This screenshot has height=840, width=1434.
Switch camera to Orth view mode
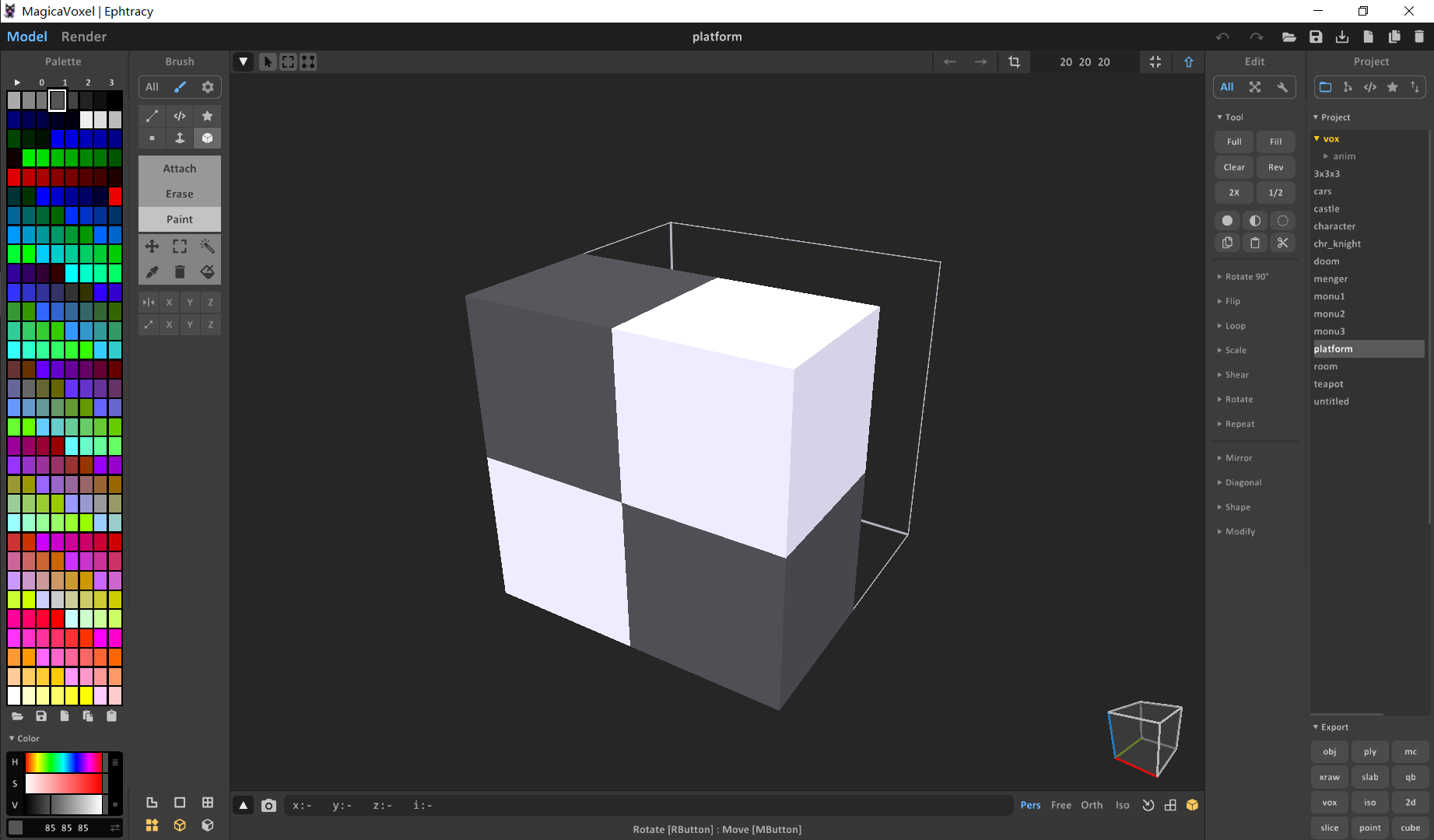(1091, 805)
